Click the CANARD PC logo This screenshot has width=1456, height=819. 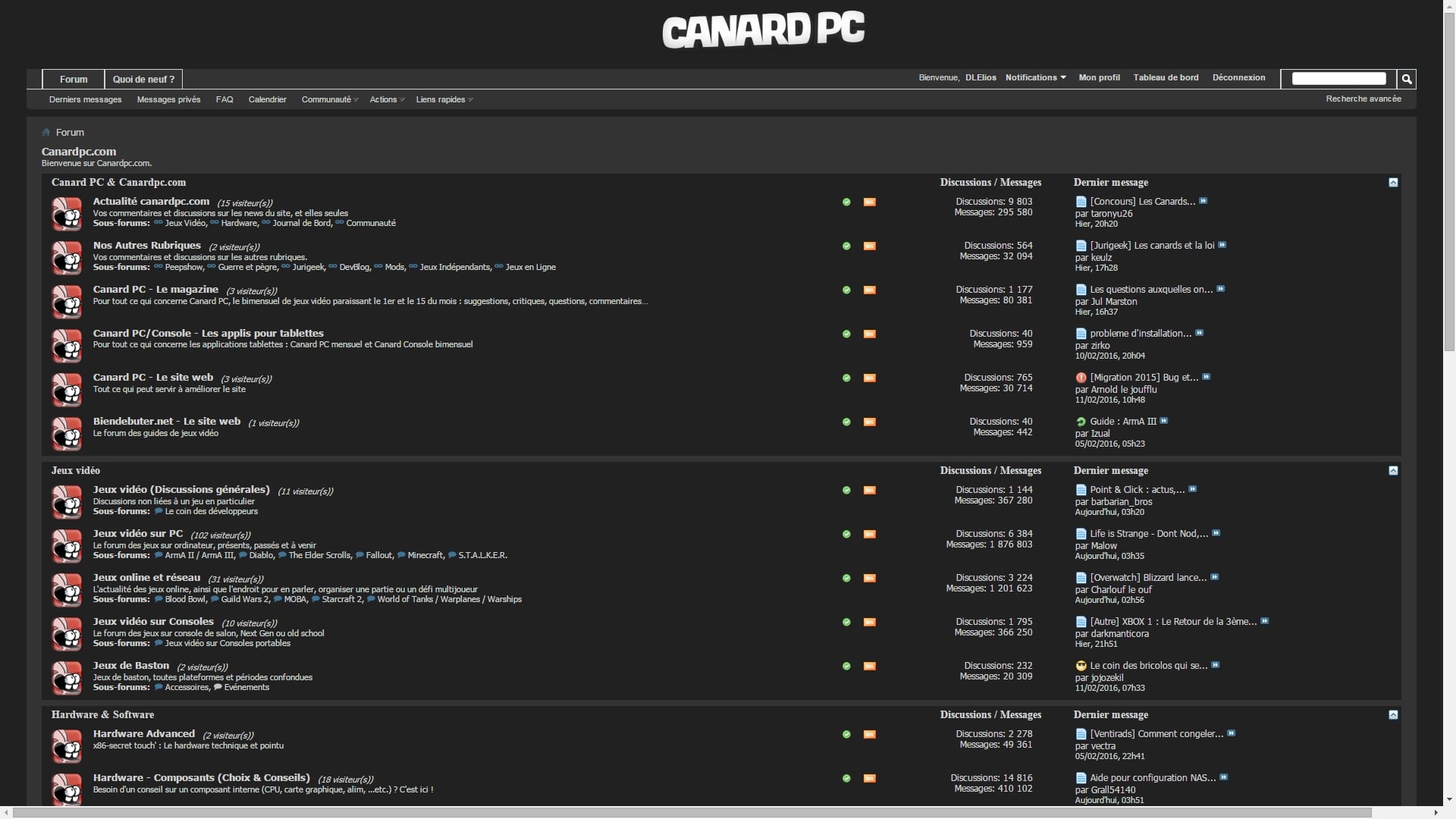pos(763,31)
